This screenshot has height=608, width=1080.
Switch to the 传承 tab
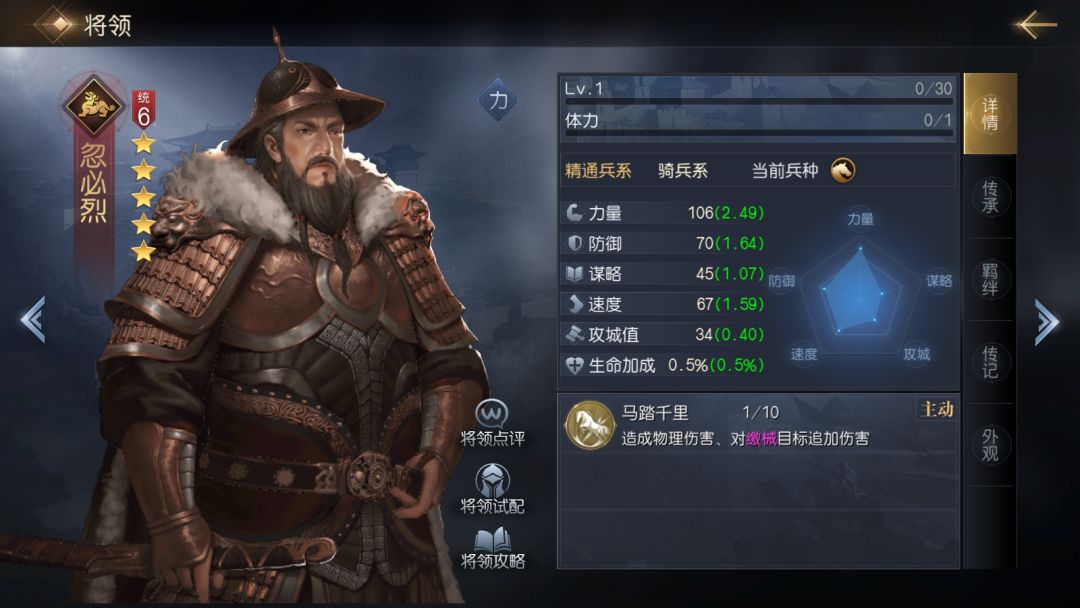pos(990,197)
